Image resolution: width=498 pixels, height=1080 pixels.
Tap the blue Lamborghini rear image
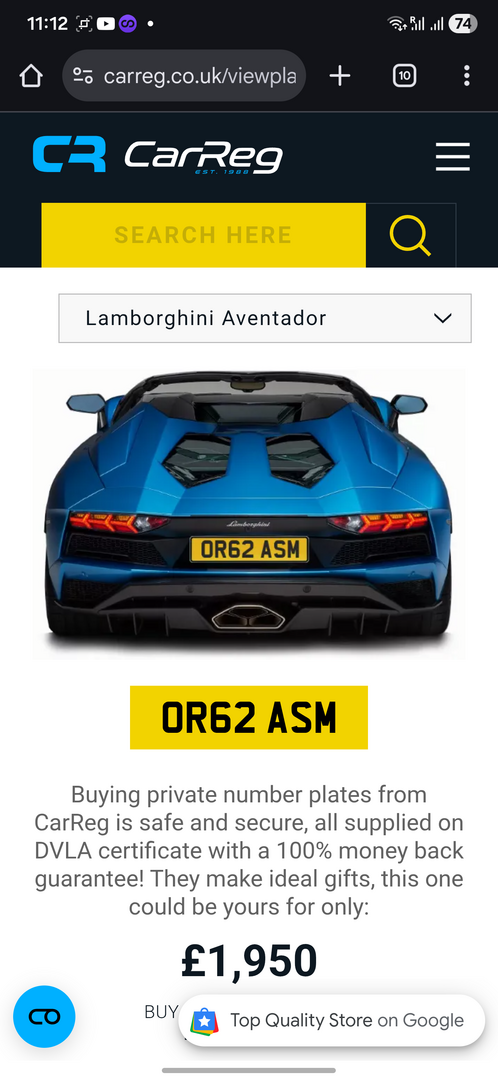pyautogui.click(x=249, y=513)
